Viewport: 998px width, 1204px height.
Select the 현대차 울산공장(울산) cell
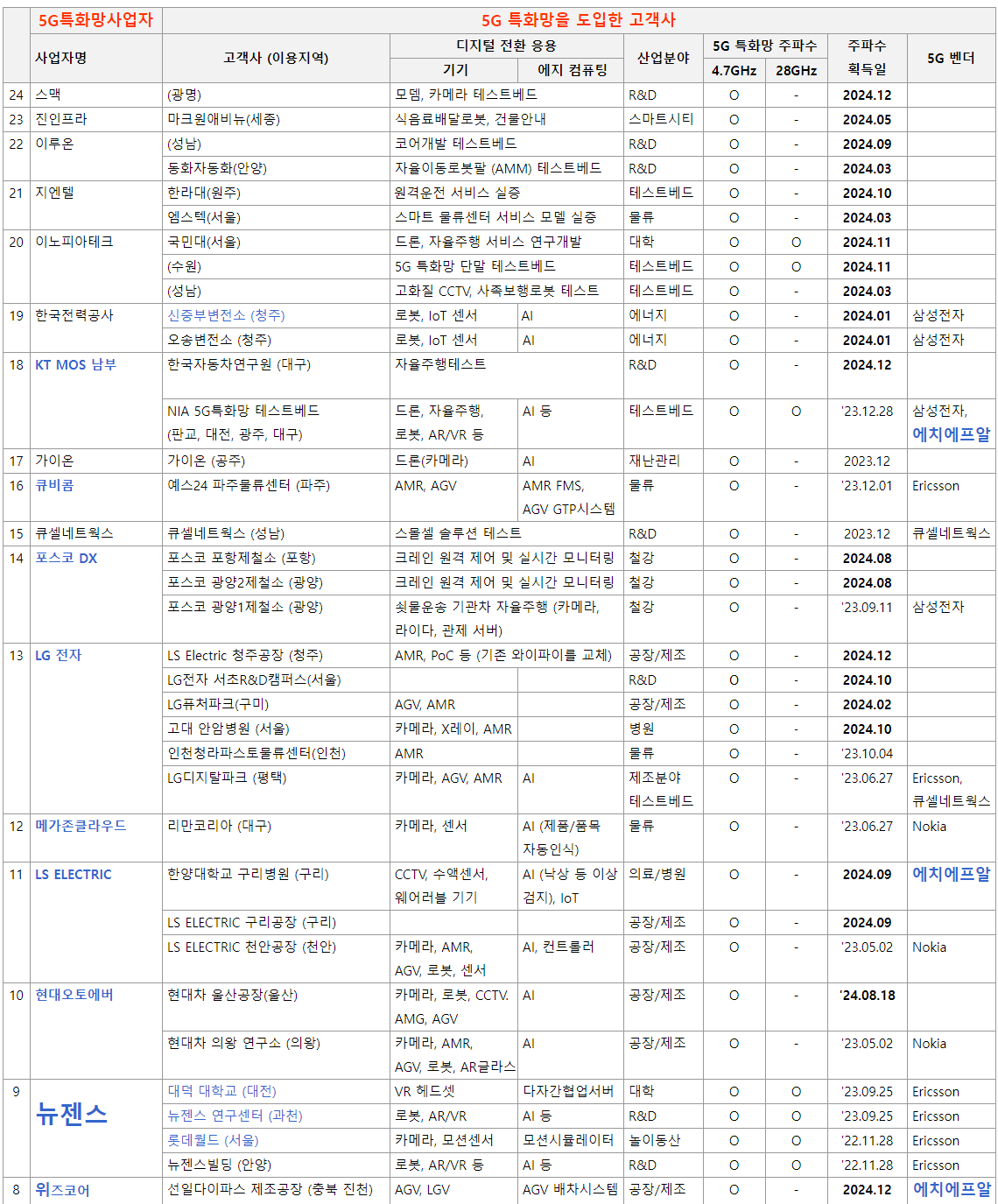pyautogui.click(x=276, y=1007)
